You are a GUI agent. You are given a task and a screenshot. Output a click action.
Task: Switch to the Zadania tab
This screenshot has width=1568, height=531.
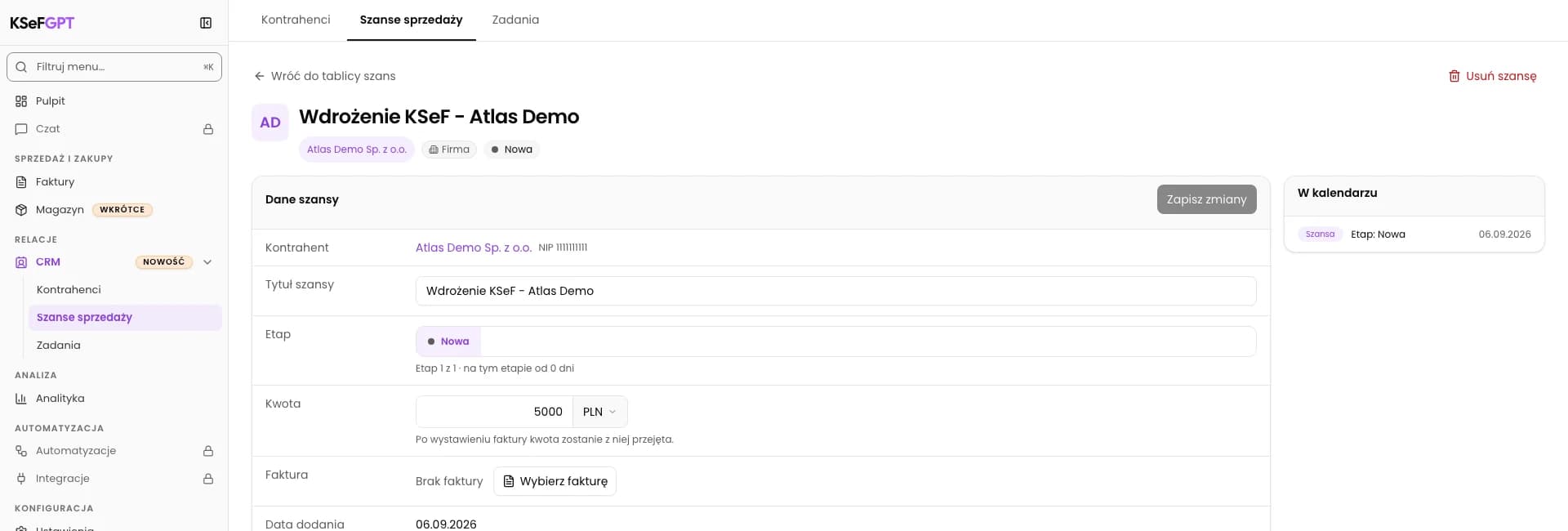click(x=515, y=20)
